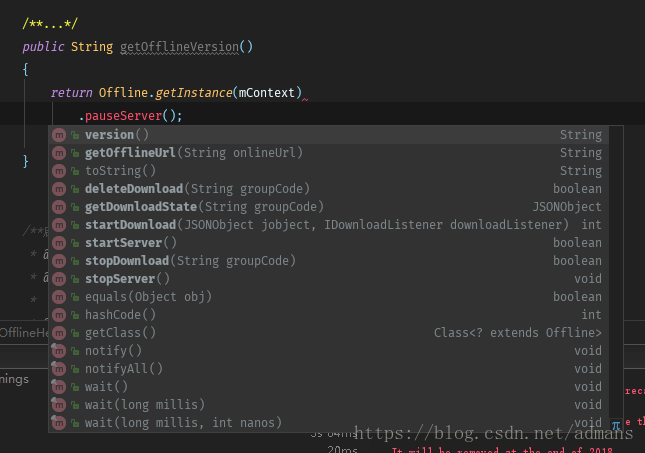Select startDownload completion entry
Screen dimensions: 645x453
[x=328, y=225]
